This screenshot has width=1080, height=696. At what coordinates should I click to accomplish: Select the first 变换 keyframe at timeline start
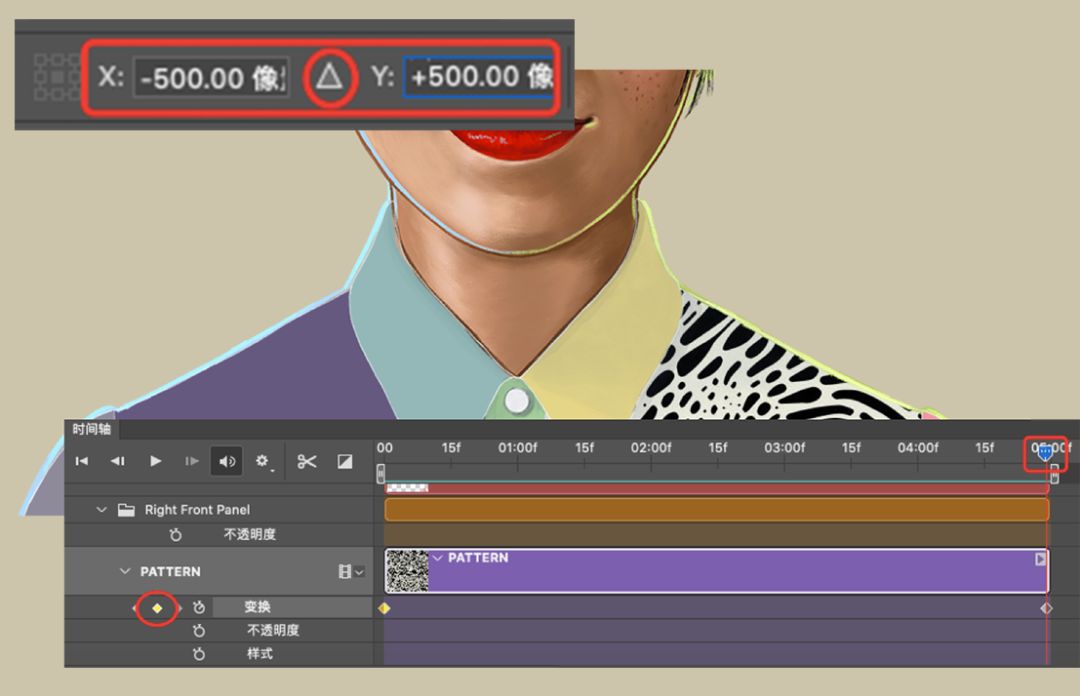(x=384, y=608)
